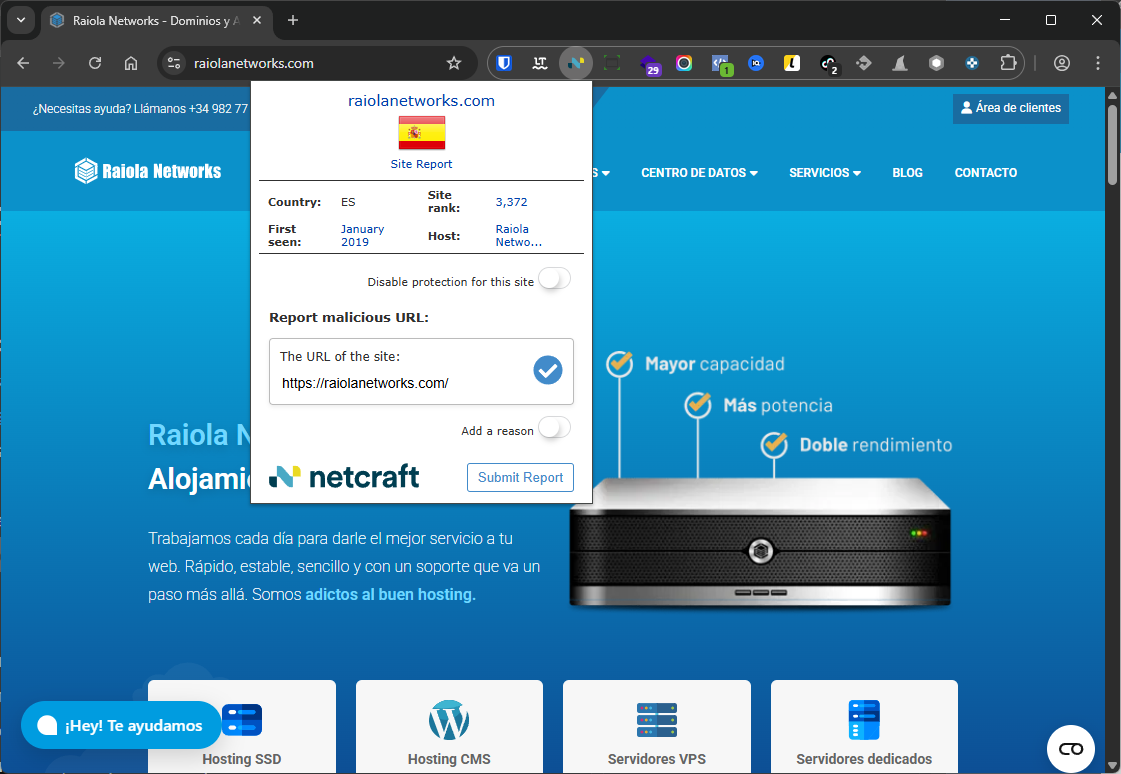Image resolution: width=1121 pixels, height=774 pixels.
Task: Open the Hosting SSD card
Action: [242, 726]
